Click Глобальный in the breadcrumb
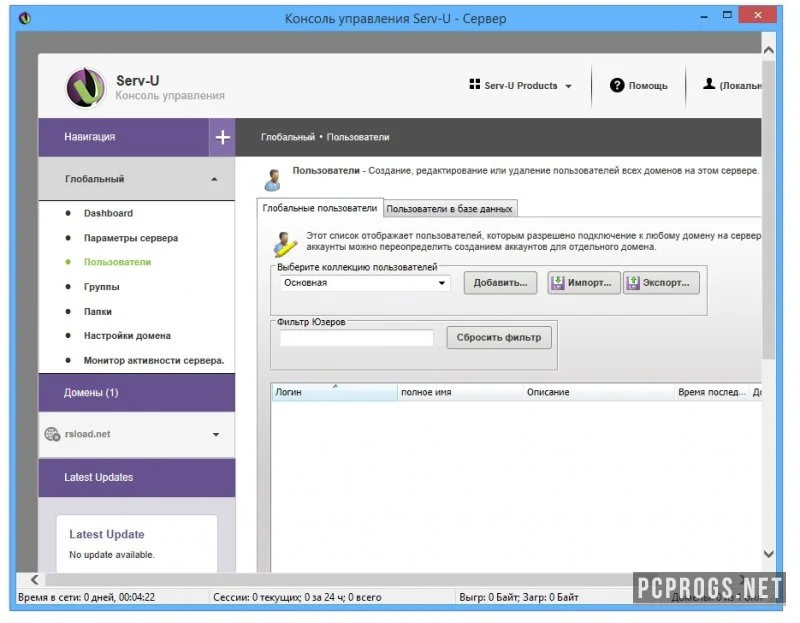 tap(288, 137)
